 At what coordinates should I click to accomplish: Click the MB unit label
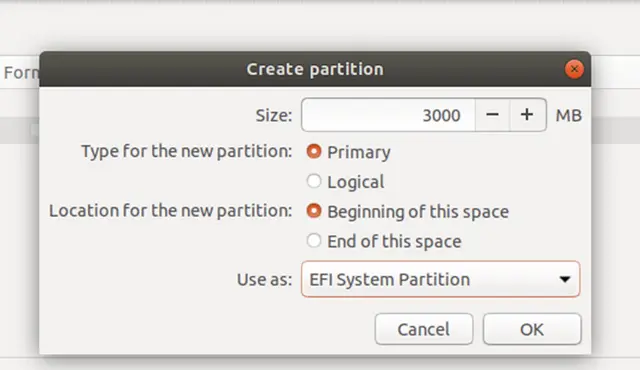point(569,115)
